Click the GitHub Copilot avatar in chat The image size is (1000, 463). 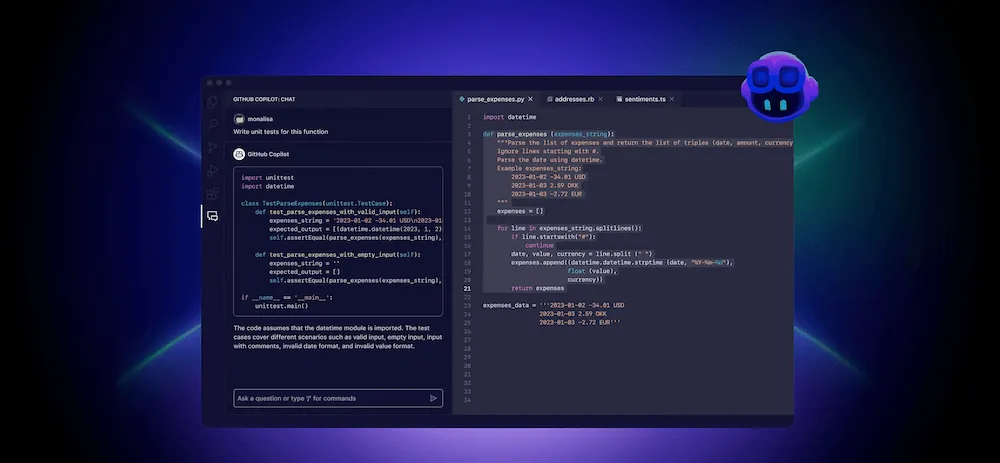[239, 154]
